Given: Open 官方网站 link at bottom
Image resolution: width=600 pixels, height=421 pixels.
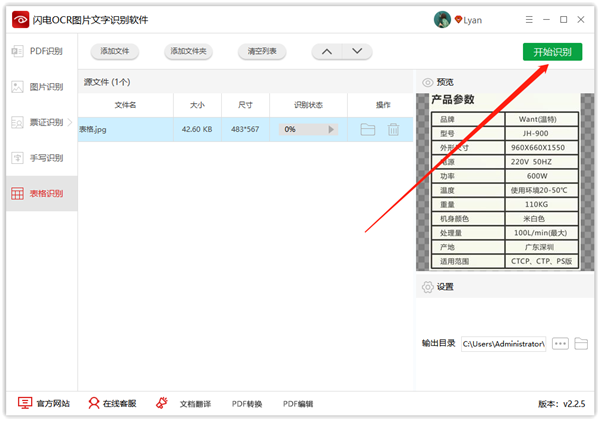Looking at the screenshot, I should pos(45,404).
